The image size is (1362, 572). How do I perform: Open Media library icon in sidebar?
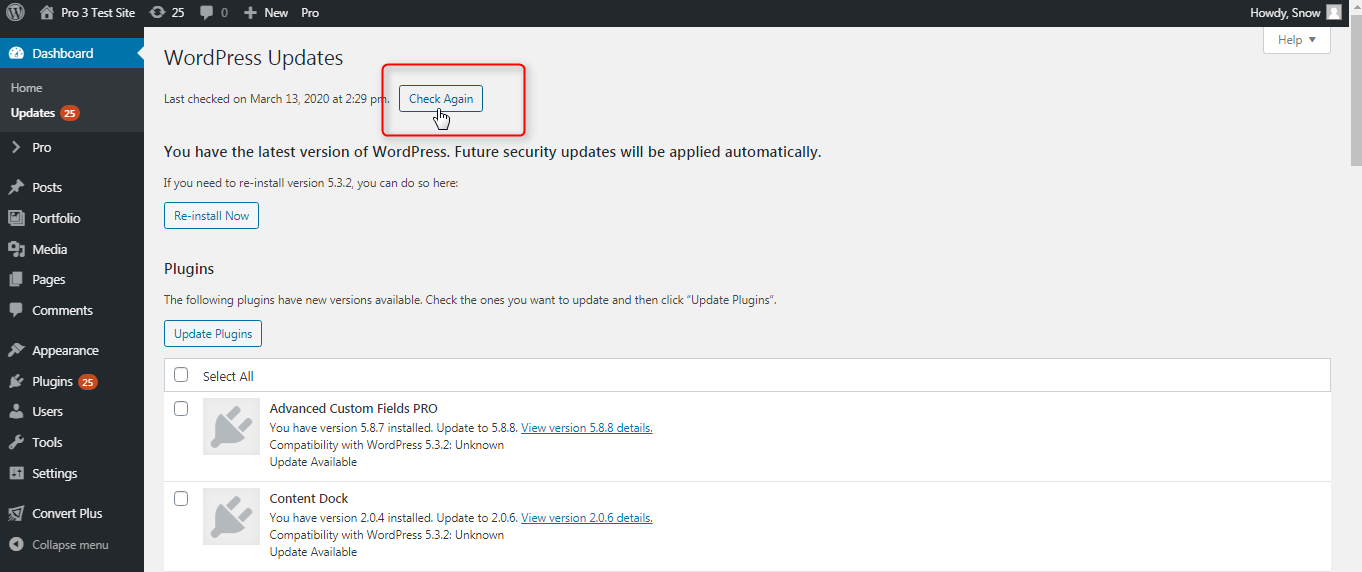16,249
